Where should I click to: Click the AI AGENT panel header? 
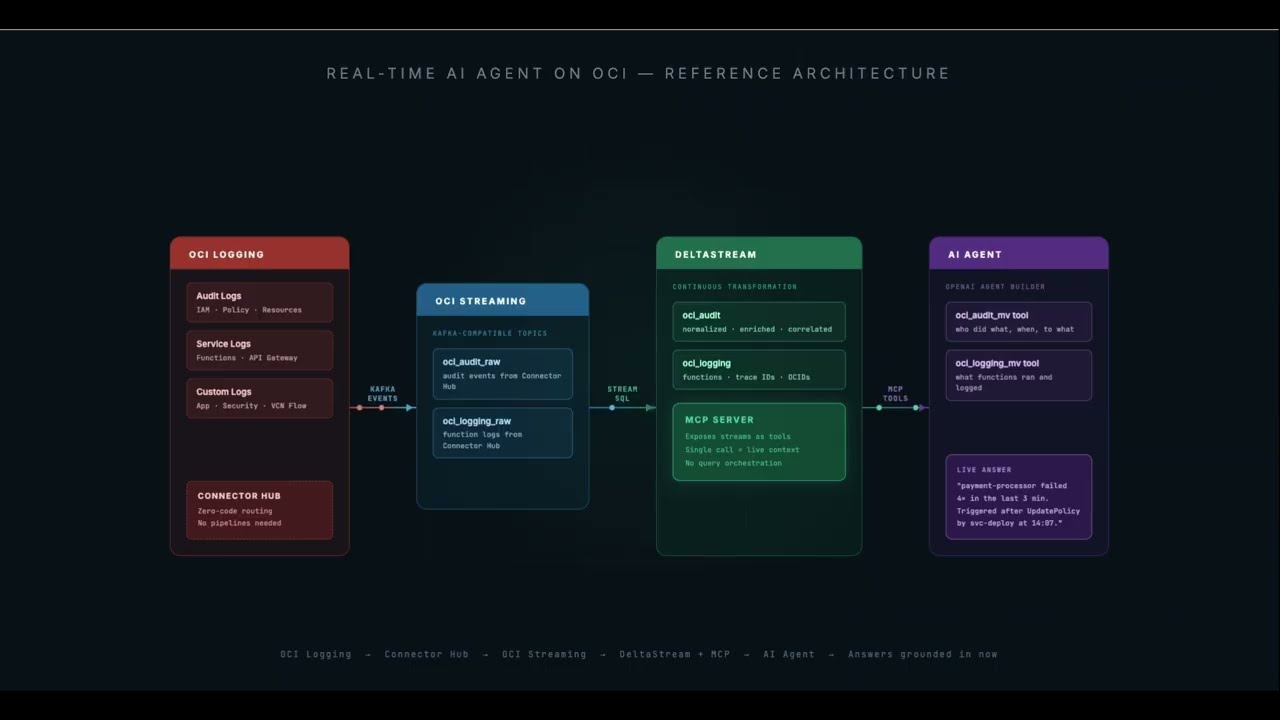point(1018,253)
